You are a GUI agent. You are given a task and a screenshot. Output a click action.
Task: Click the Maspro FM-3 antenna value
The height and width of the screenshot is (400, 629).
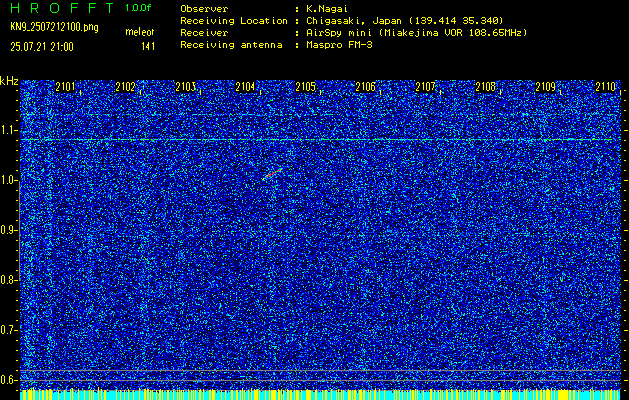tap(339, 45)
